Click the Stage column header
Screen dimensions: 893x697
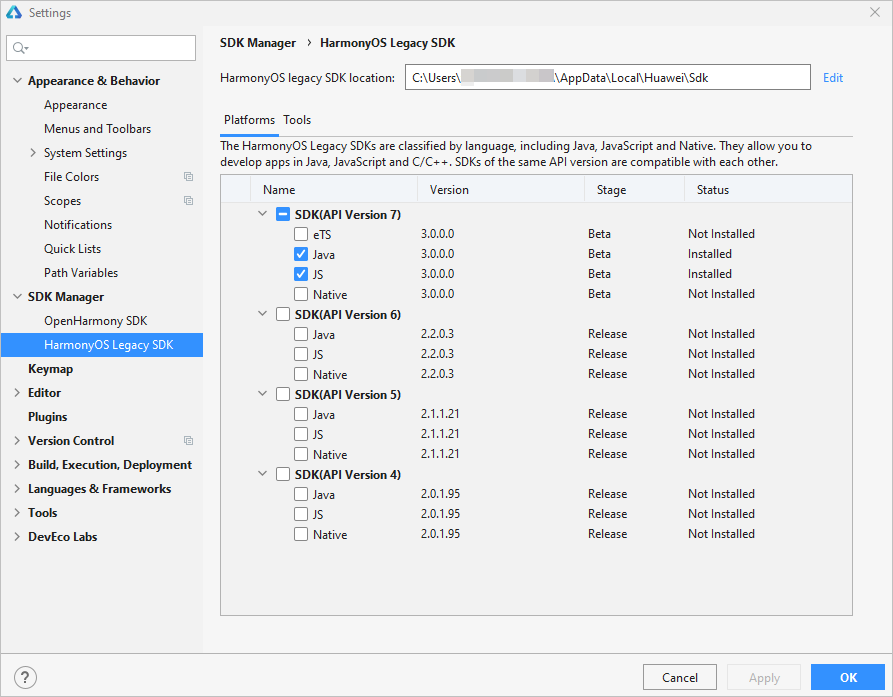pyautogui.click(x=634, y=190)
